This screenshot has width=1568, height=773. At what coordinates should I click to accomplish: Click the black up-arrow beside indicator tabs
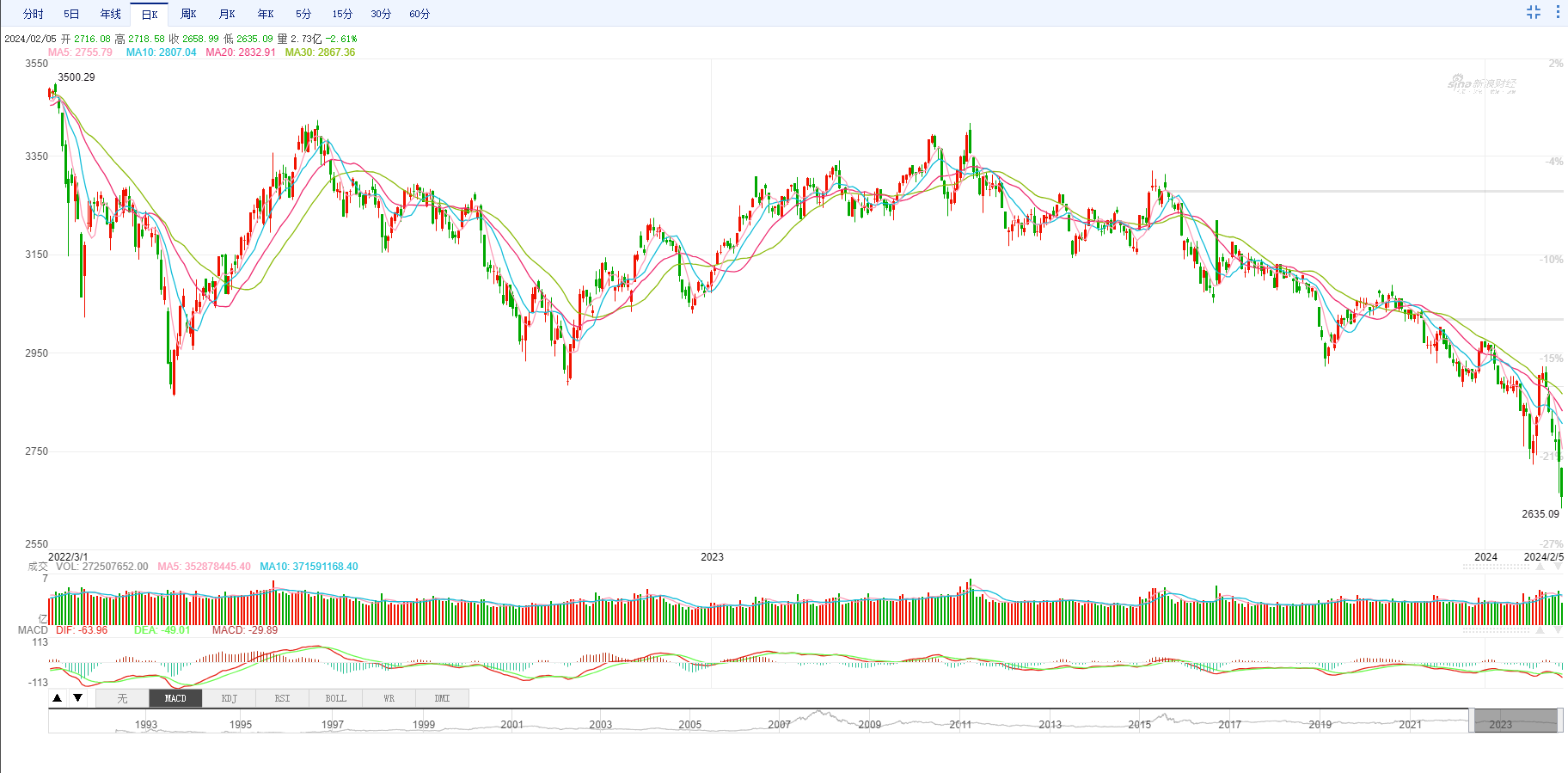pyautogui.click(x=58, y=698)
